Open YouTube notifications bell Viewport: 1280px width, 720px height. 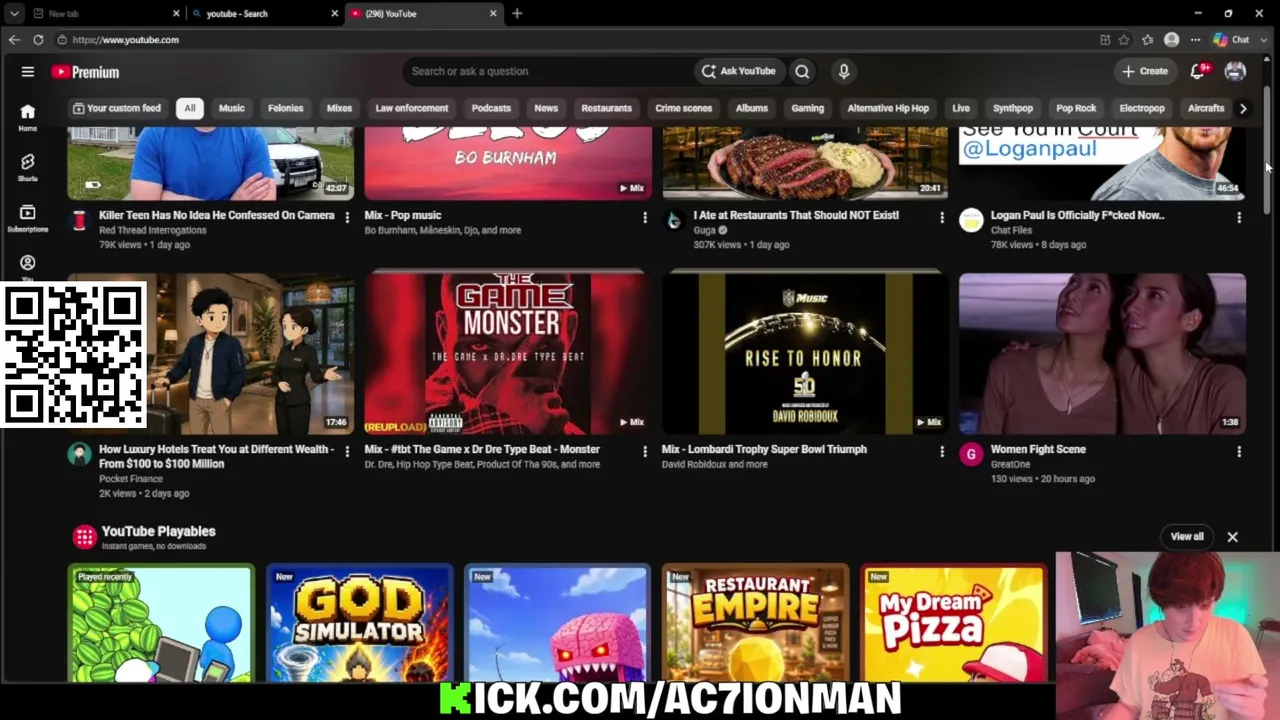[x=1198, y=71]
